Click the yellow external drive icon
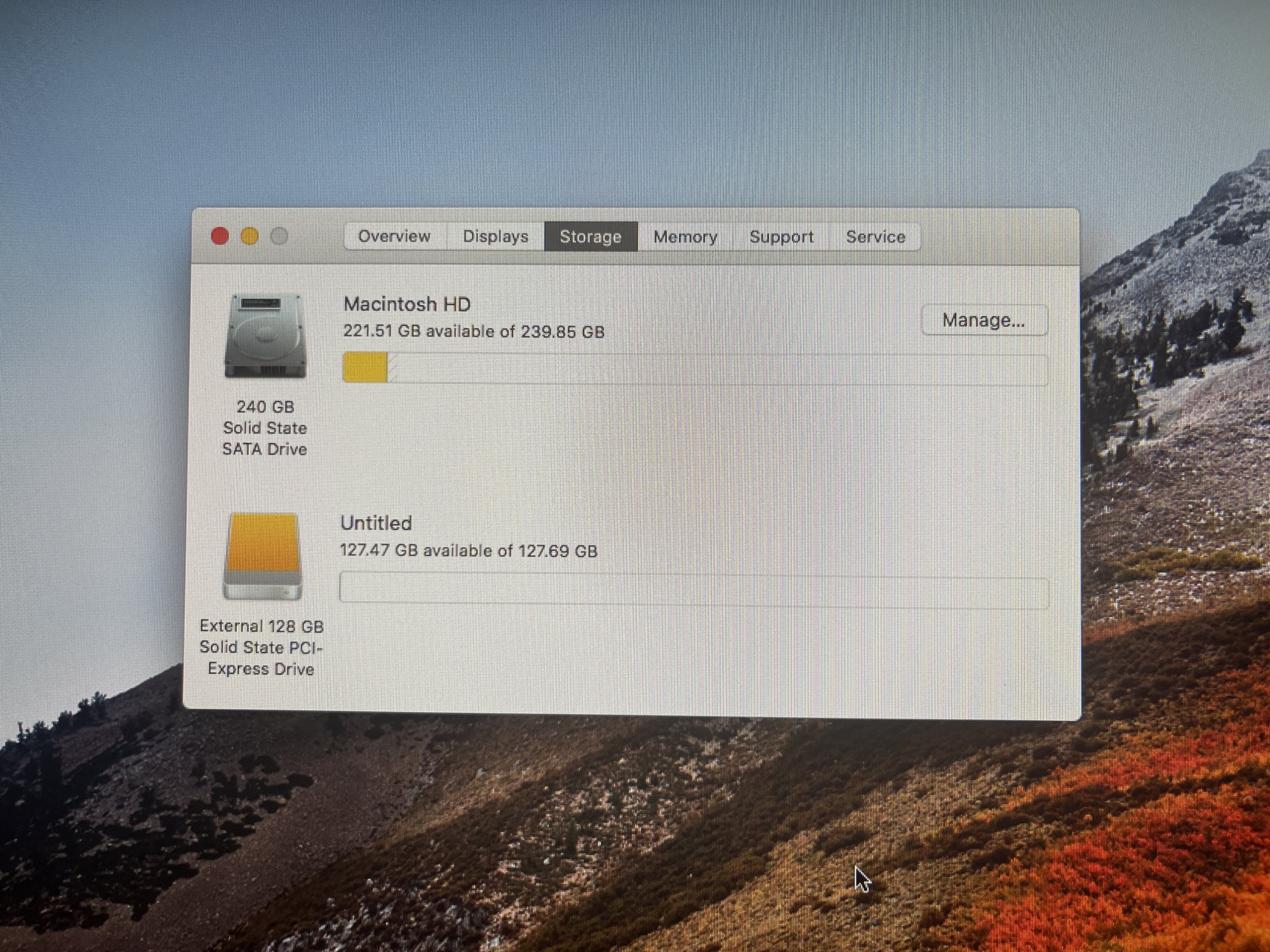 click(262, 556)
